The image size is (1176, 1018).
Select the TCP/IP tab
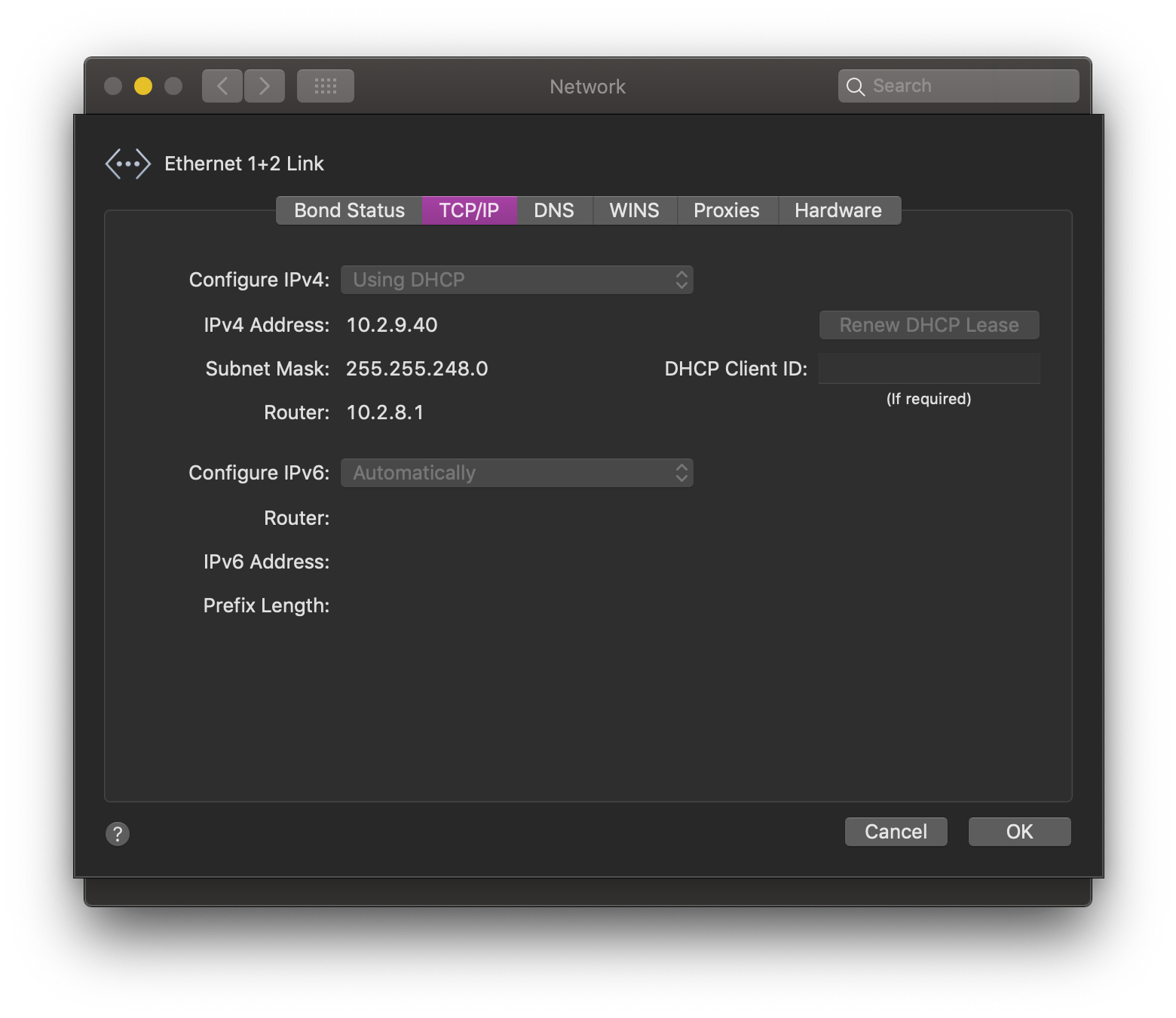(x=469, y=210)
